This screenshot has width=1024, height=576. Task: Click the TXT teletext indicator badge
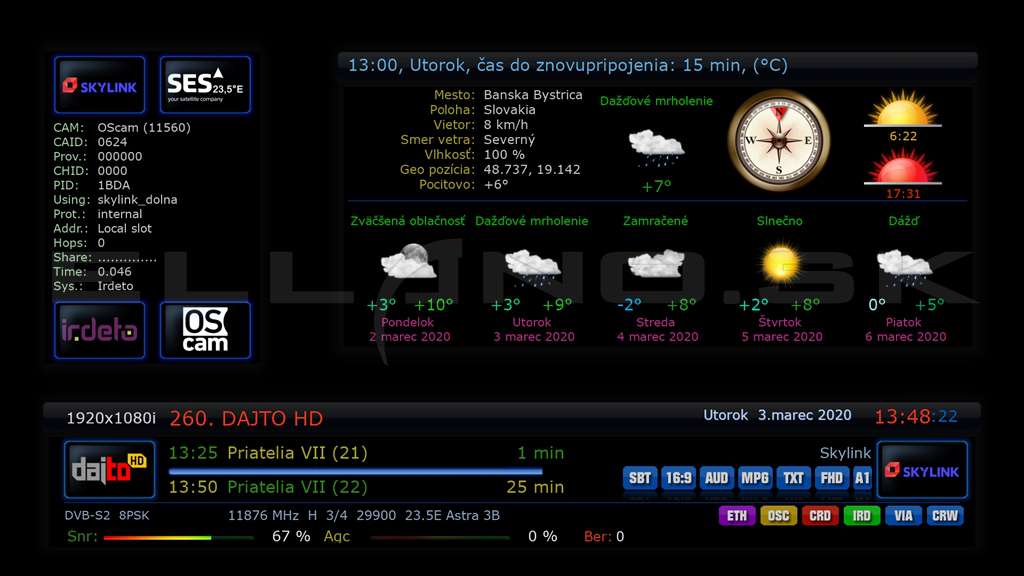tap(793, 478)
